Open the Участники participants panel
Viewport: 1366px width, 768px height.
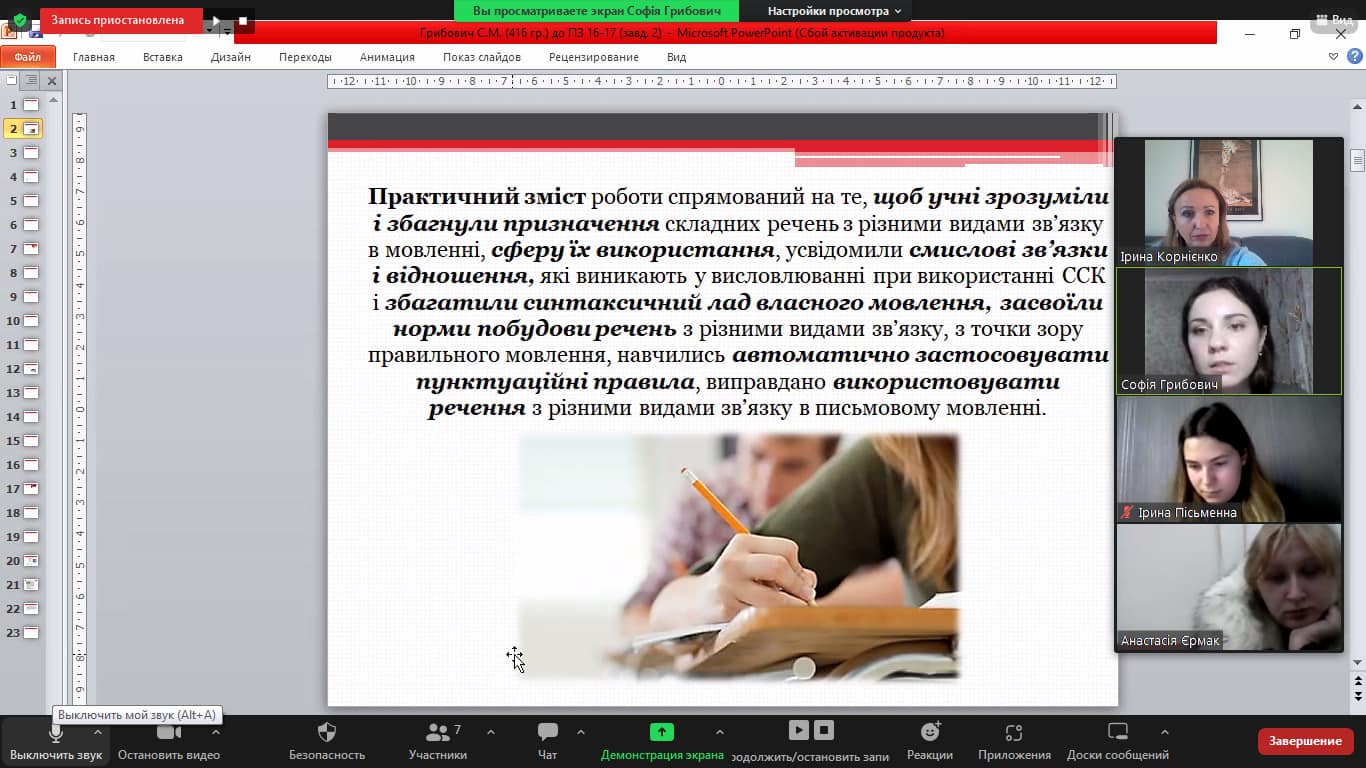pyautogui.click(x=437, y=732)
